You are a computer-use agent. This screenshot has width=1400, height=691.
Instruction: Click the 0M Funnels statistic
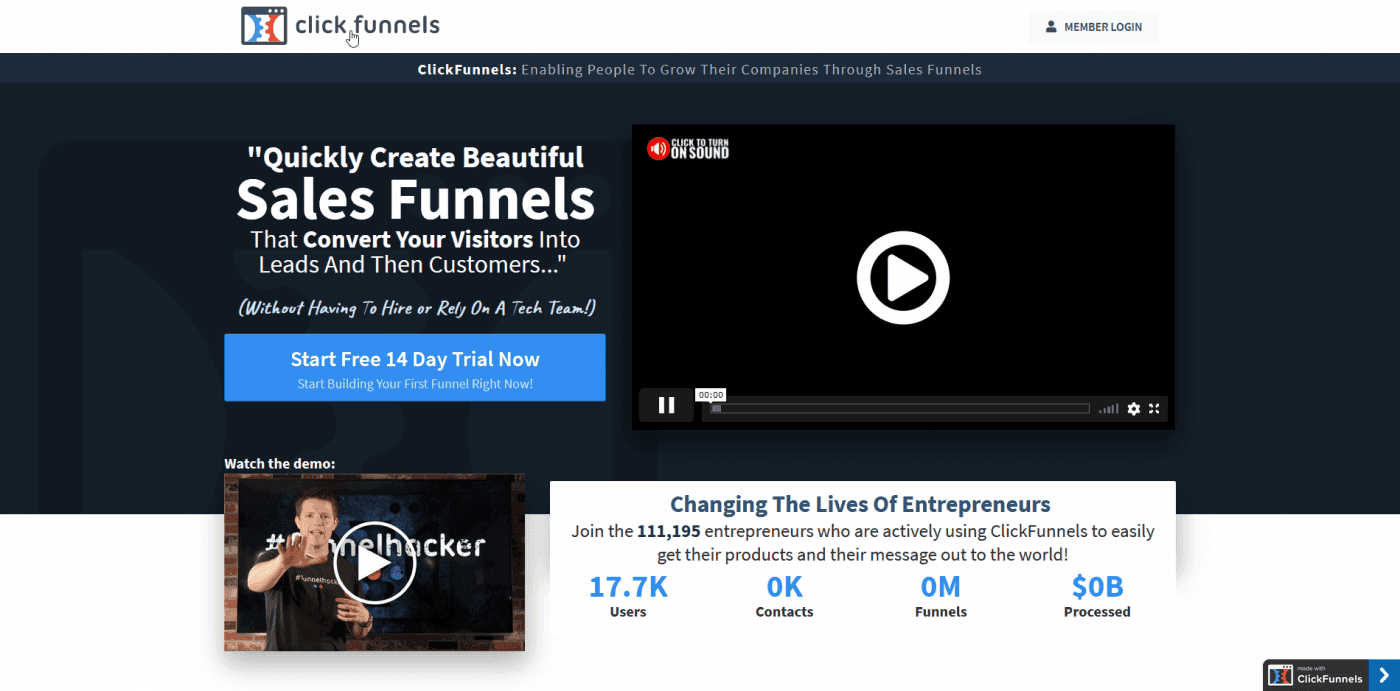[x=941, y=596]
